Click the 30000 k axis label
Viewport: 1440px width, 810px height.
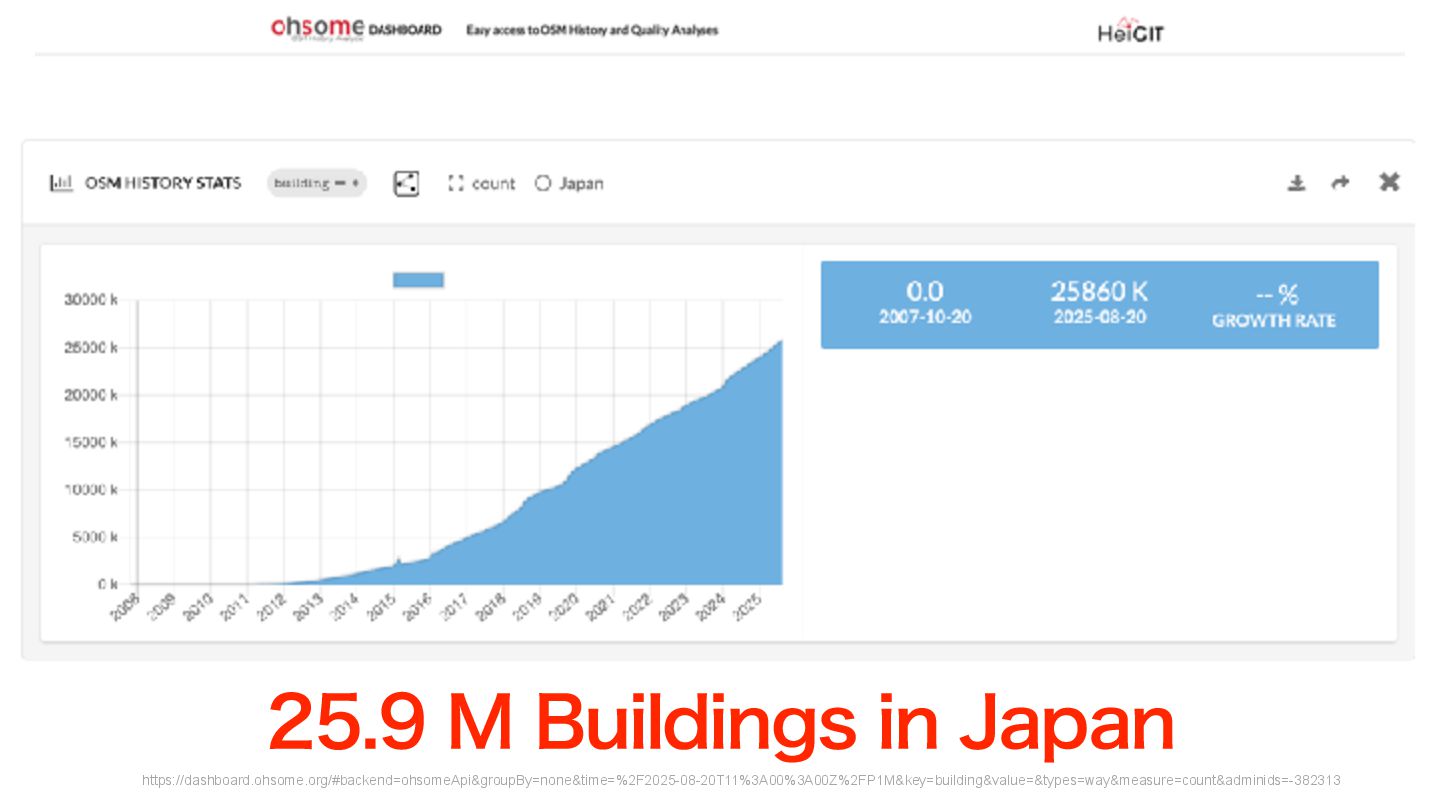92,300
